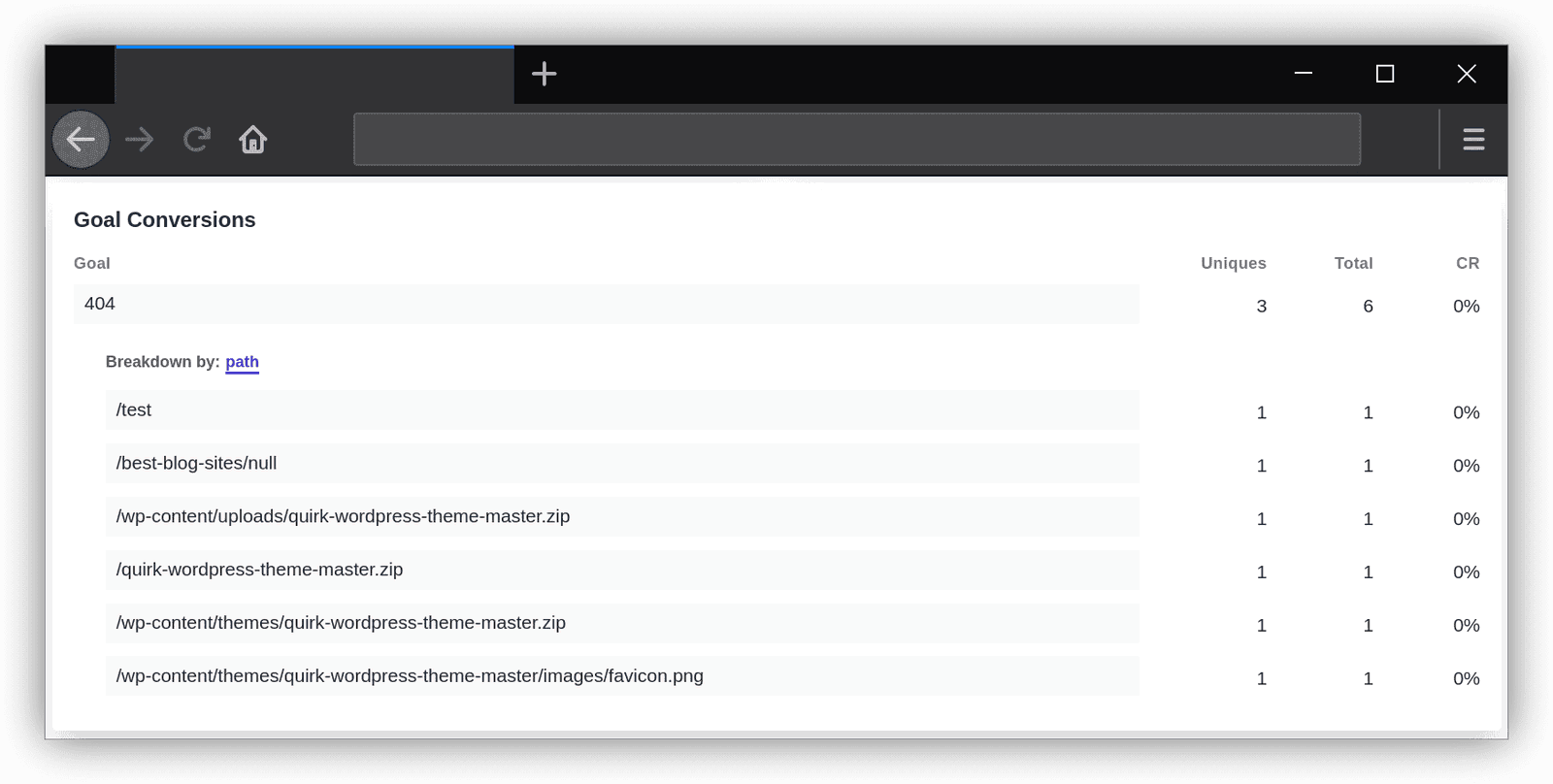Open the 'path' breakdown link

pos(242,362)
